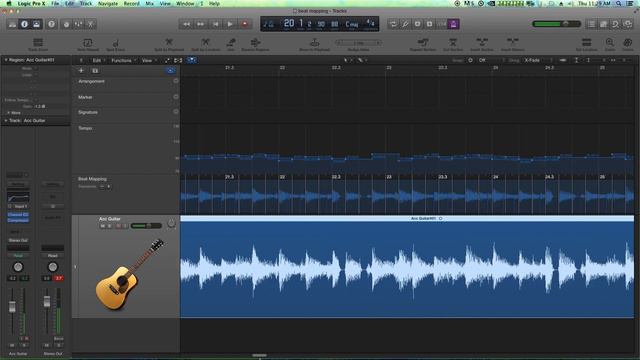Click Move to Playhead toolbar icon
Viewport: 640px width, 360px height.
[314, 44]
